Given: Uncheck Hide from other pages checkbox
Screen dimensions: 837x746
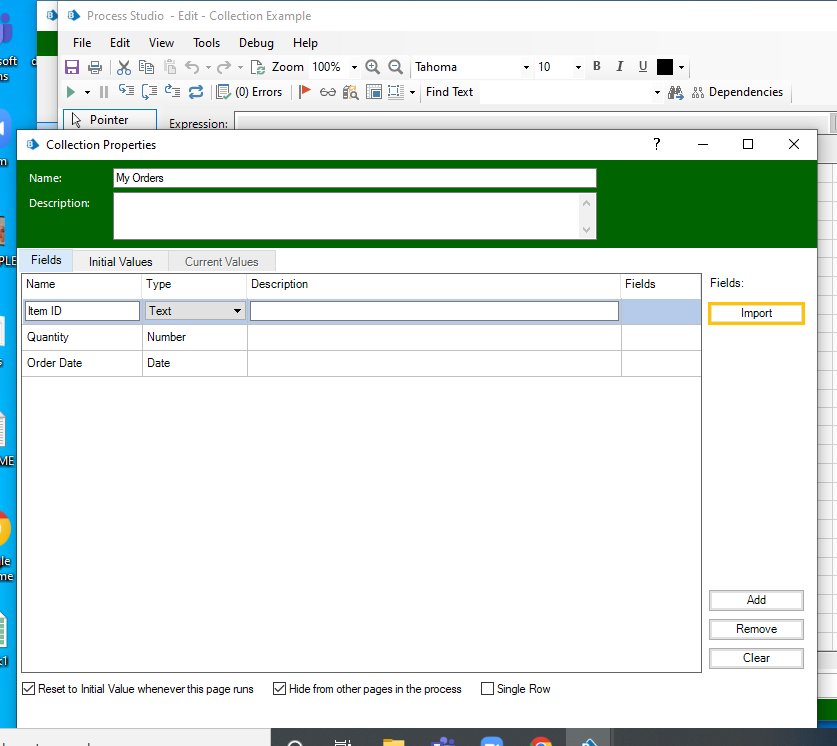Looking at the screenshot, I should tap(280, 689).
